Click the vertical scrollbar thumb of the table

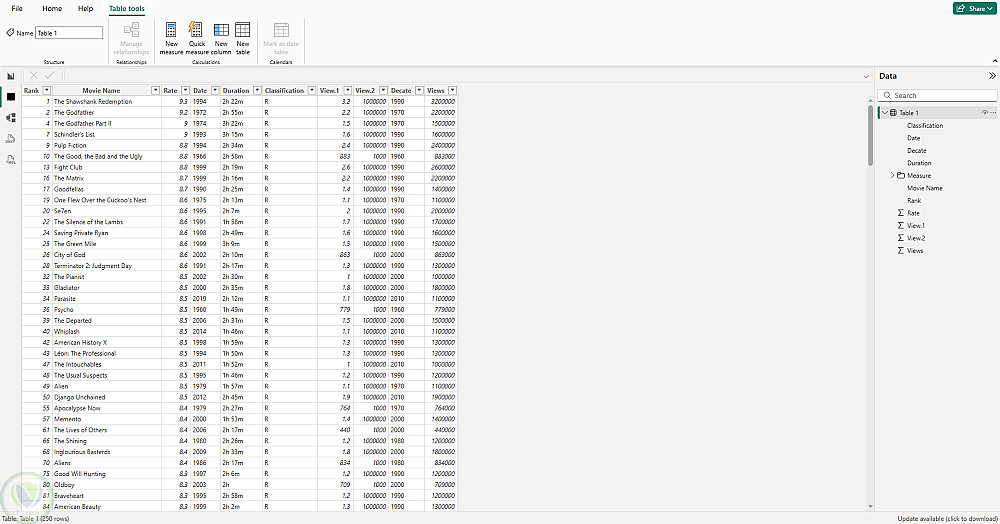tap(871, 135)
